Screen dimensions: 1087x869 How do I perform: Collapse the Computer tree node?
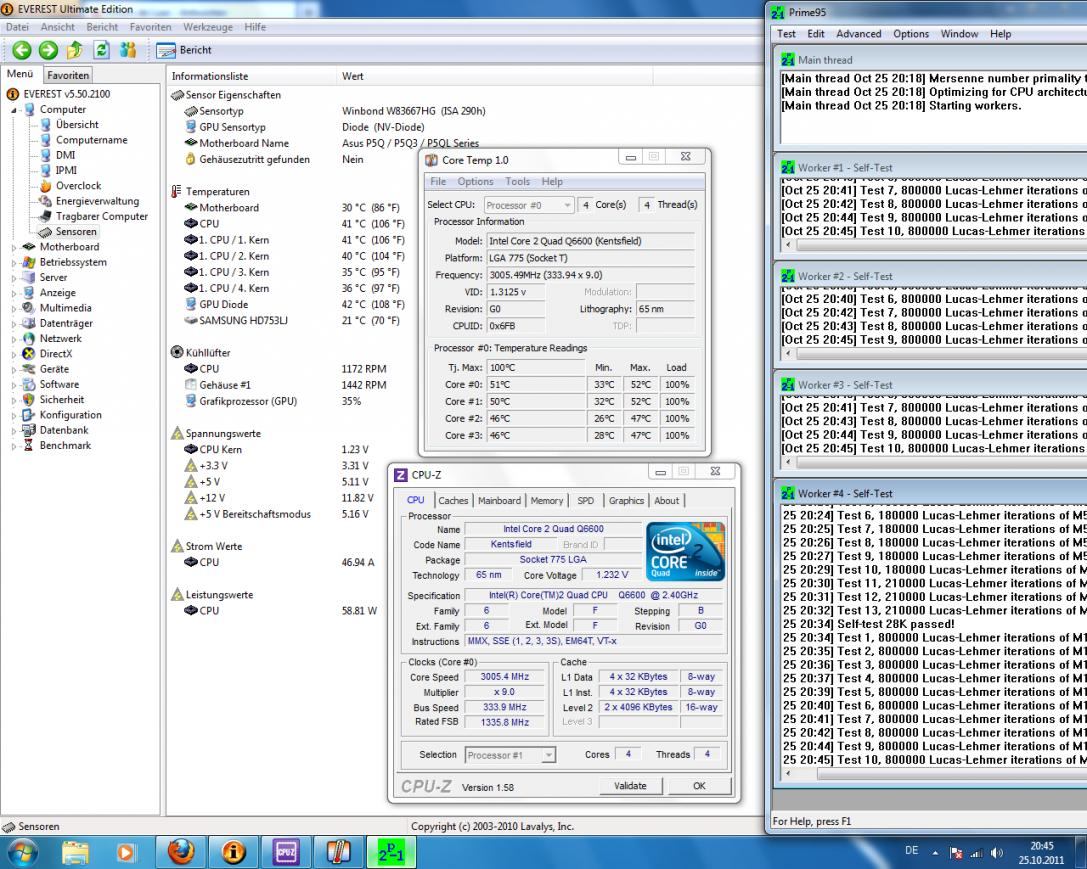[x=13, y=109]
